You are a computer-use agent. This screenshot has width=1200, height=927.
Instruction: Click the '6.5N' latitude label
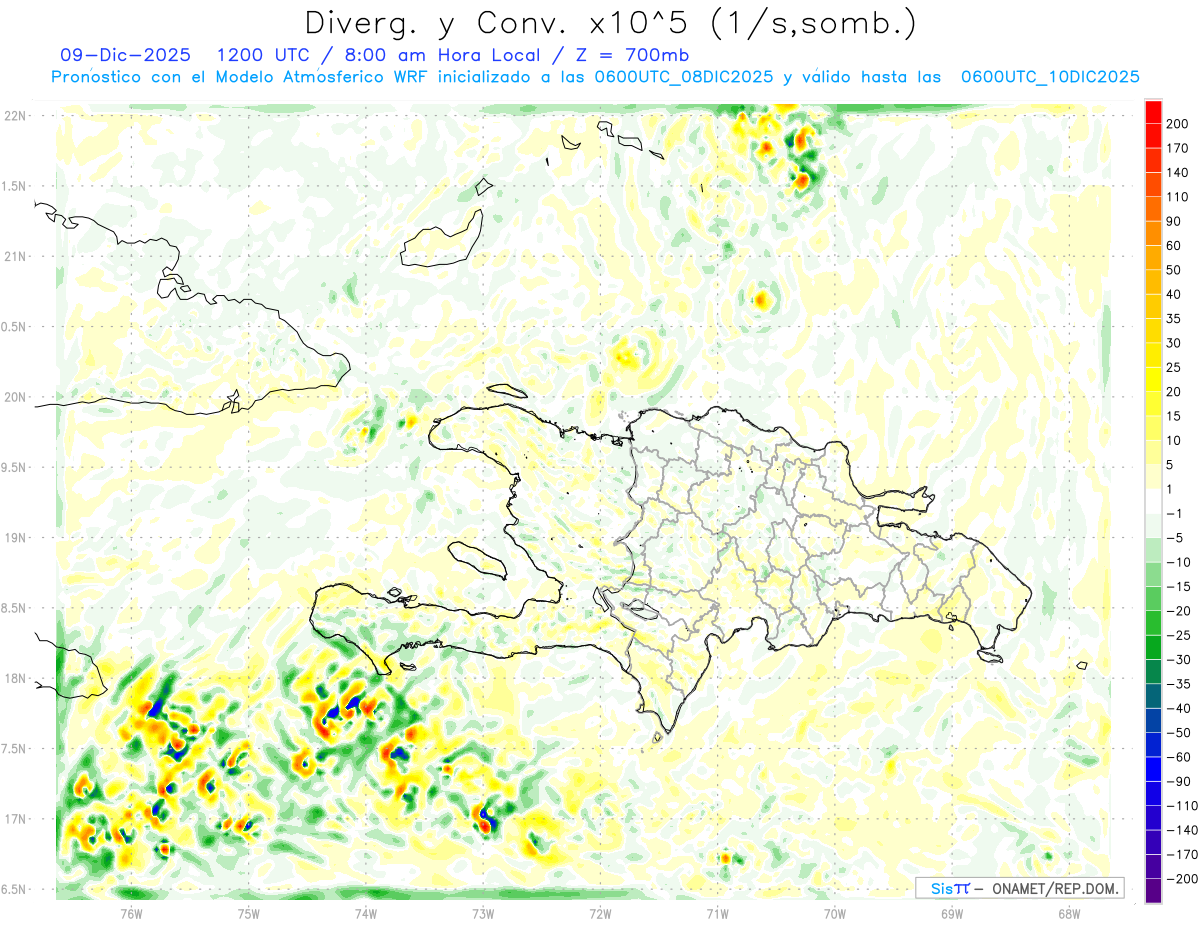15,889
